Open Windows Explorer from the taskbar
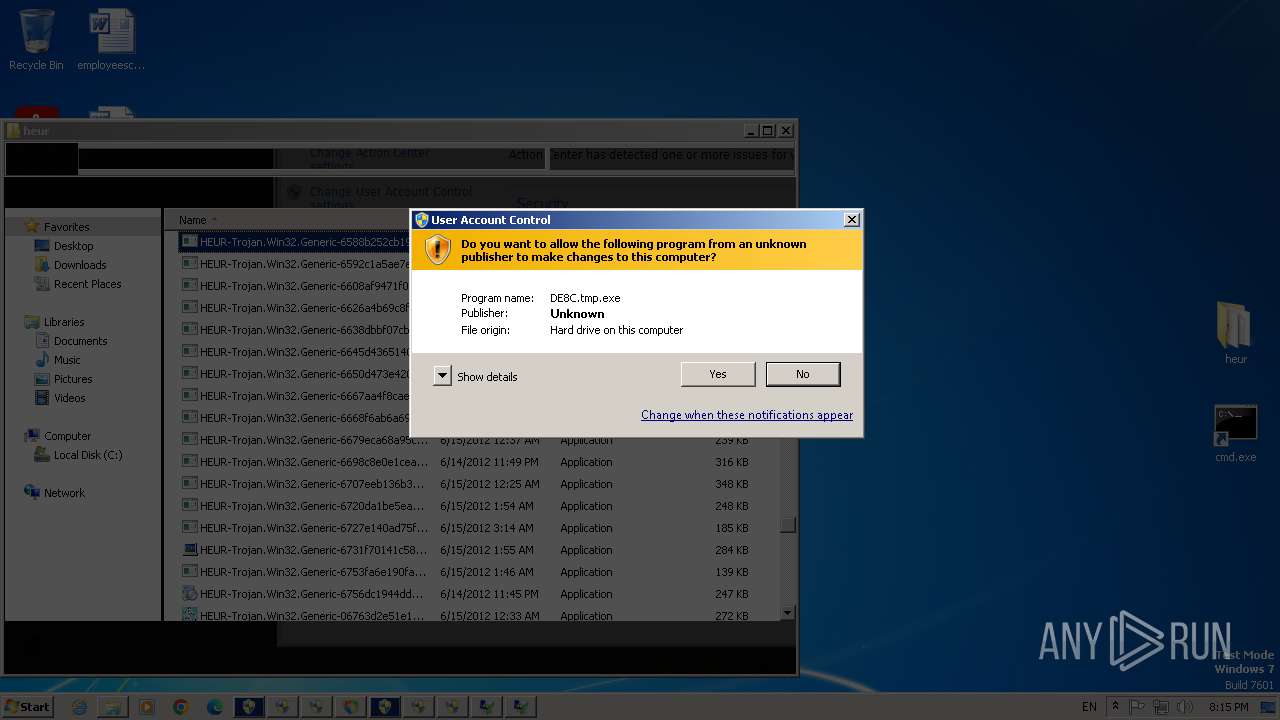Screen dimensions: 1280x720 pos(113,707)
